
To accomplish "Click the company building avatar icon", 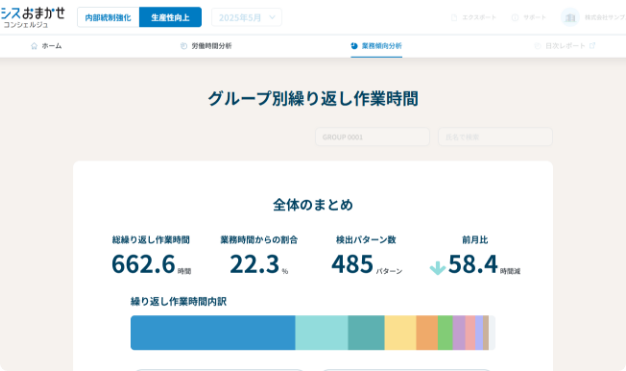I will pos(570,18).
